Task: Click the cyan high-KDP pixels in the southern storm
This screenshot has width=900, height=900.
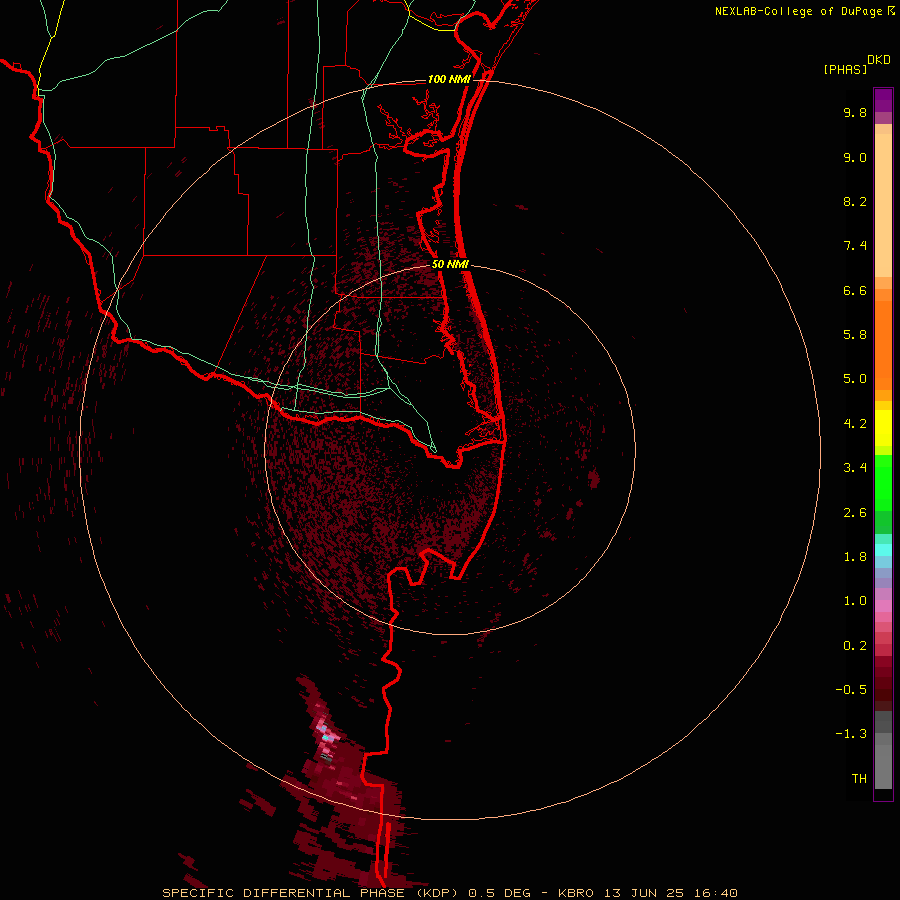Action: [327, 738]
